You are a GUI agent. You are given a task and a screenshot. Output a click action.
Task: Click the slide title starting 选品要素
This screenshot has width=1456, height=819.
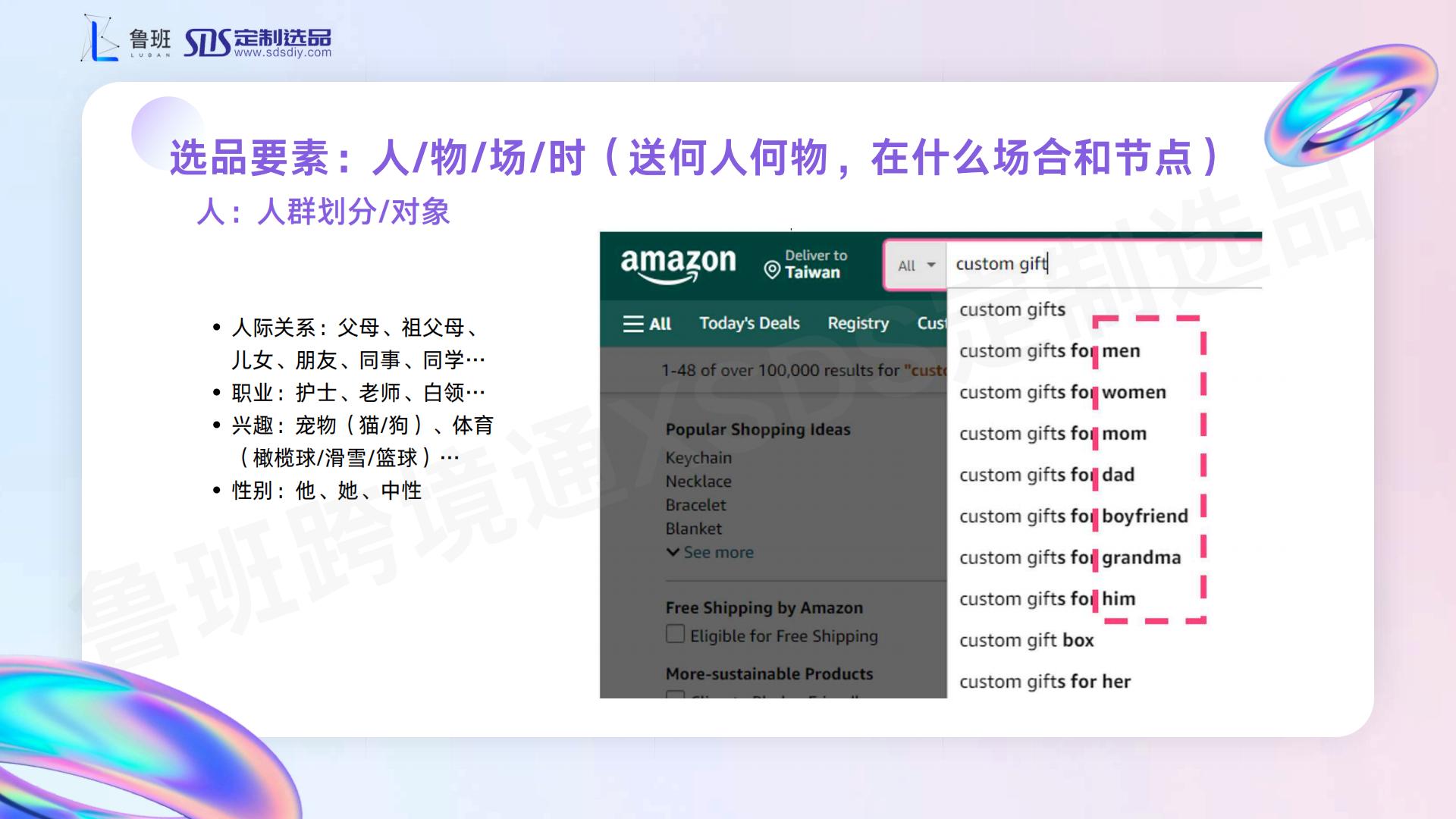[694, 157]
